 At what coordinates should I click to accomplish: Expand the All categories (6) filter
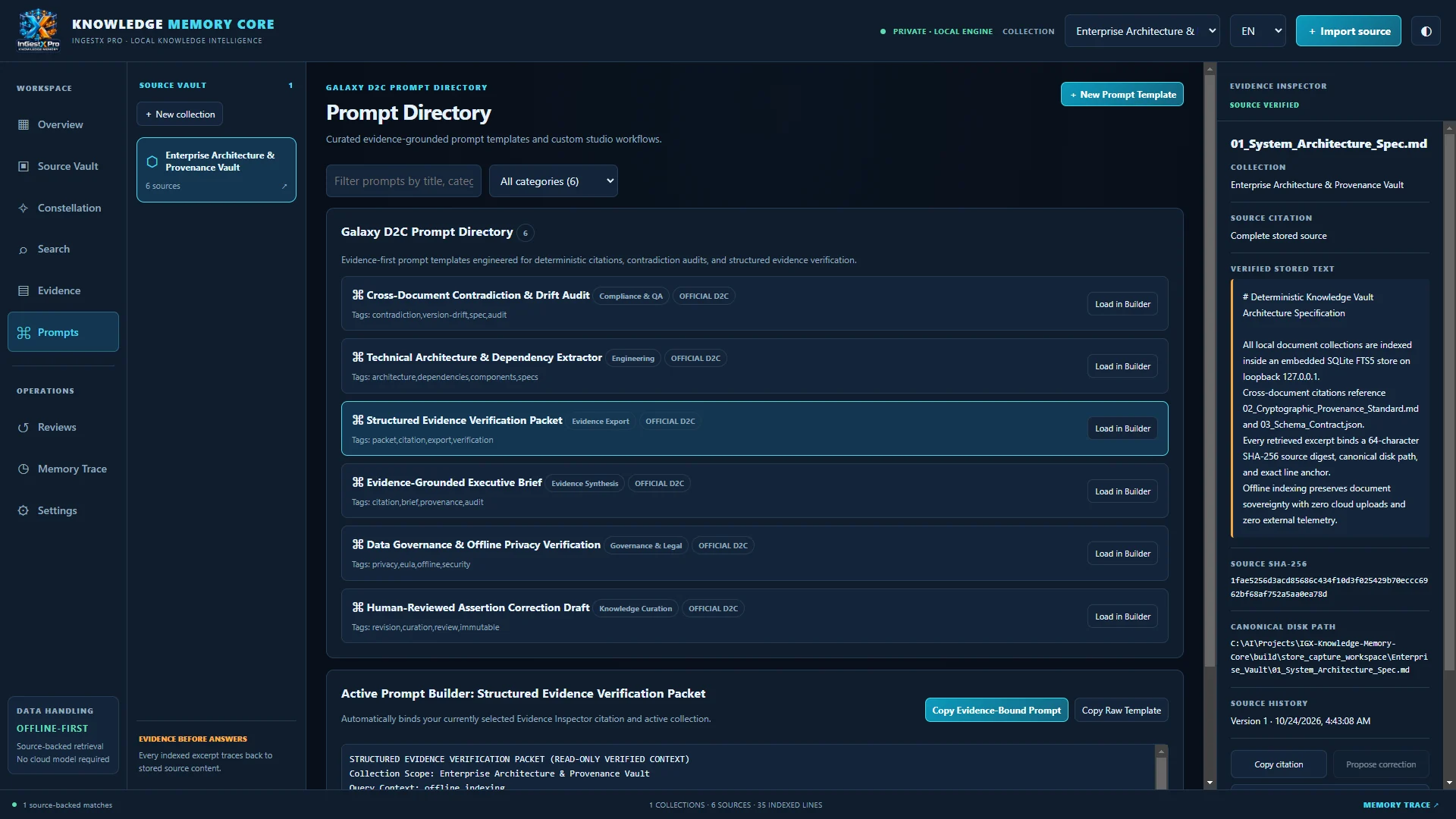(554, 181)
